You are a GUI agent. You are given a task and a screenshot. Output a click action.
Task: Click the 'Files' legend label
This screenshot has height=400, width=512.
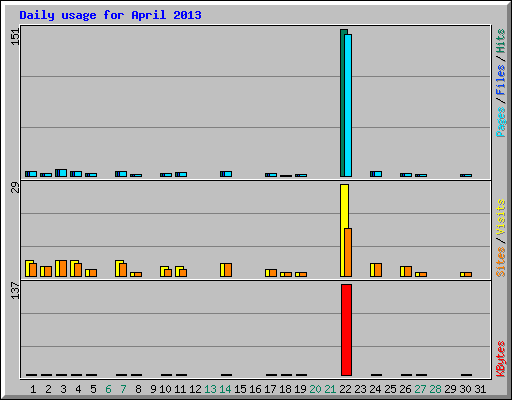point(501,80)
